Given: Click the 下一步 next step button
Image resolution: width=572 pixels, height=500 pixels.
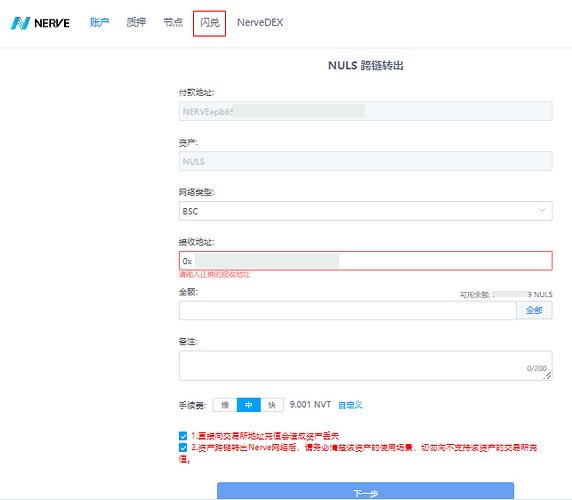Looking at the screenshot, I should pos(366,491).
